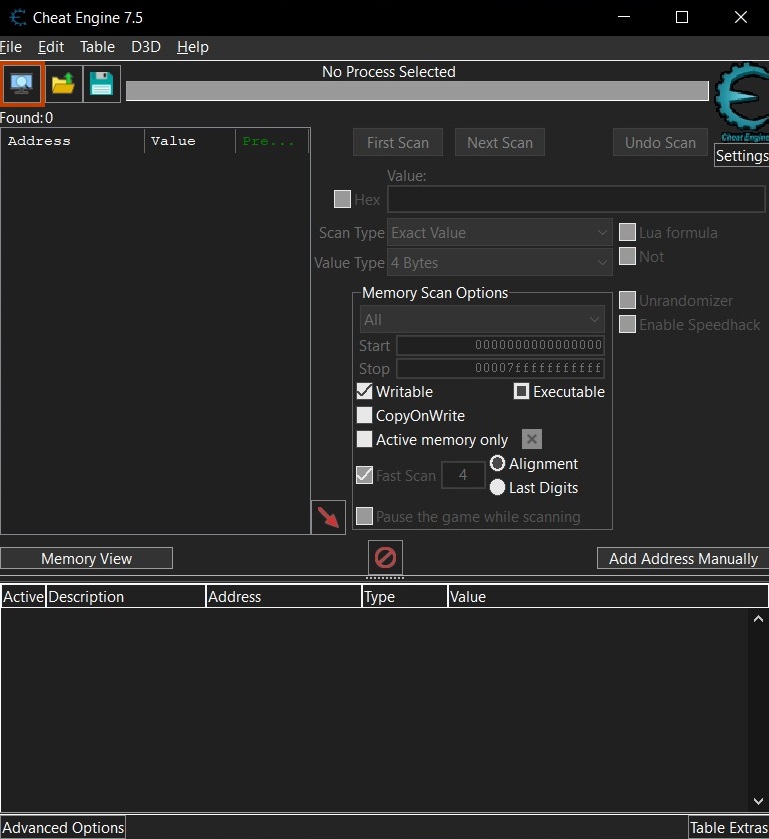The width and height of the screenshot is (769, 839).
Task: Click the First Scan button
Action: [x=398, y=142]
